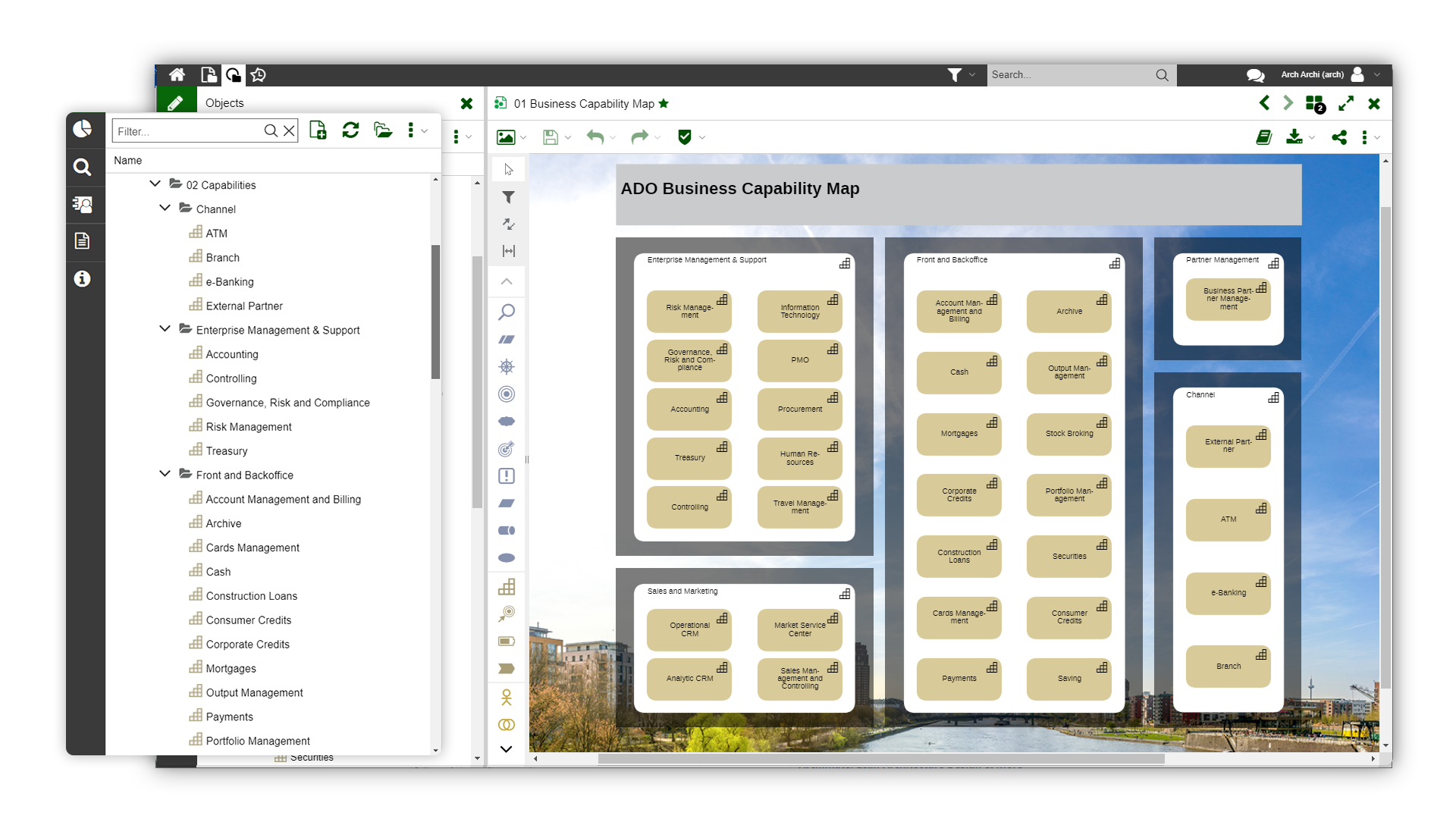Collapse the Front and Backoffice folder

[x=165, y=475]
